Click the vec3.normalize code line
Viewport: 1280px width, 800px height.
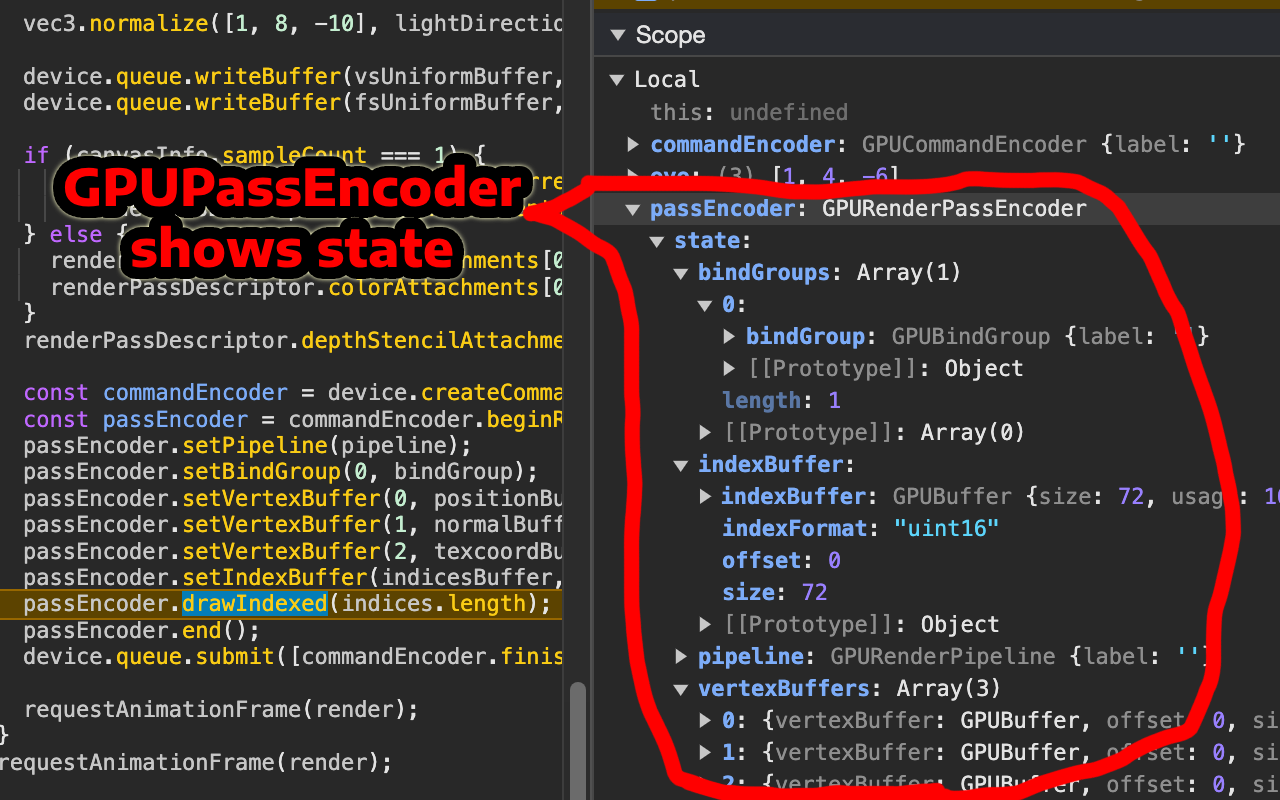293,23
